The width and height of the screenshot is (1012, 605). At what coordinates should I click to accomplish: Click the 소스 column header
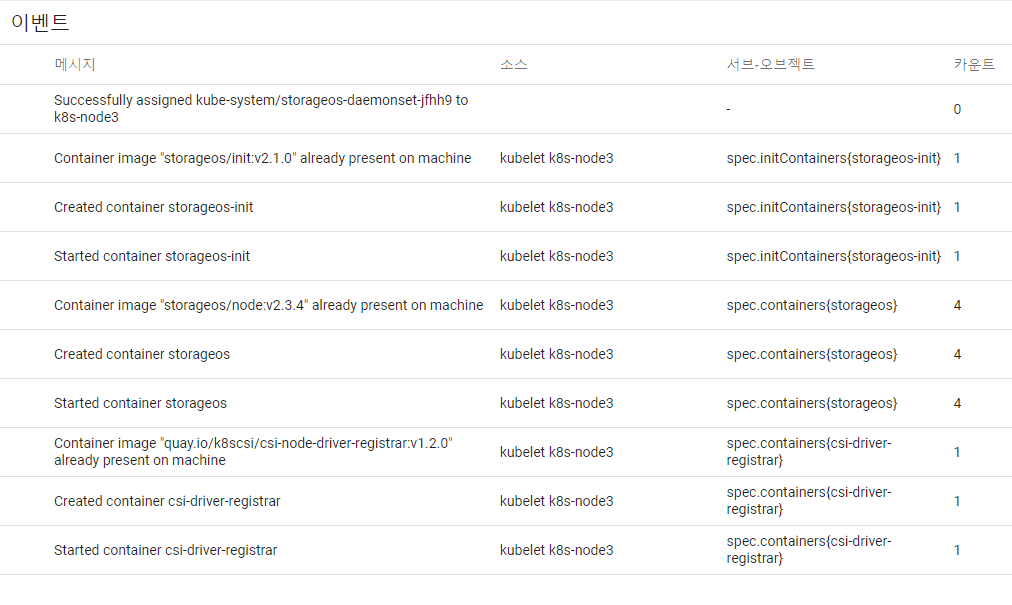click(x=513, y=65)
